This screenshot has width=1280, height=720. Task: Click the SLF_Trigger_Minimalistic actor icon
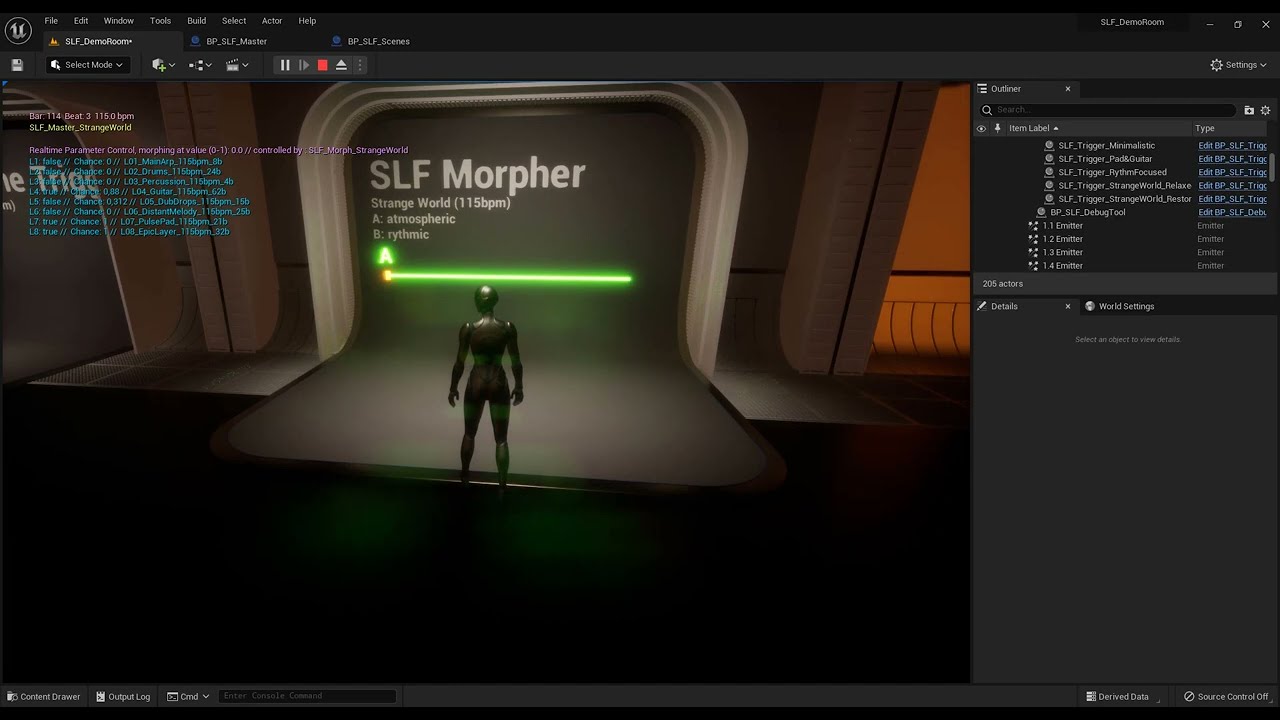pos(1049,146)
